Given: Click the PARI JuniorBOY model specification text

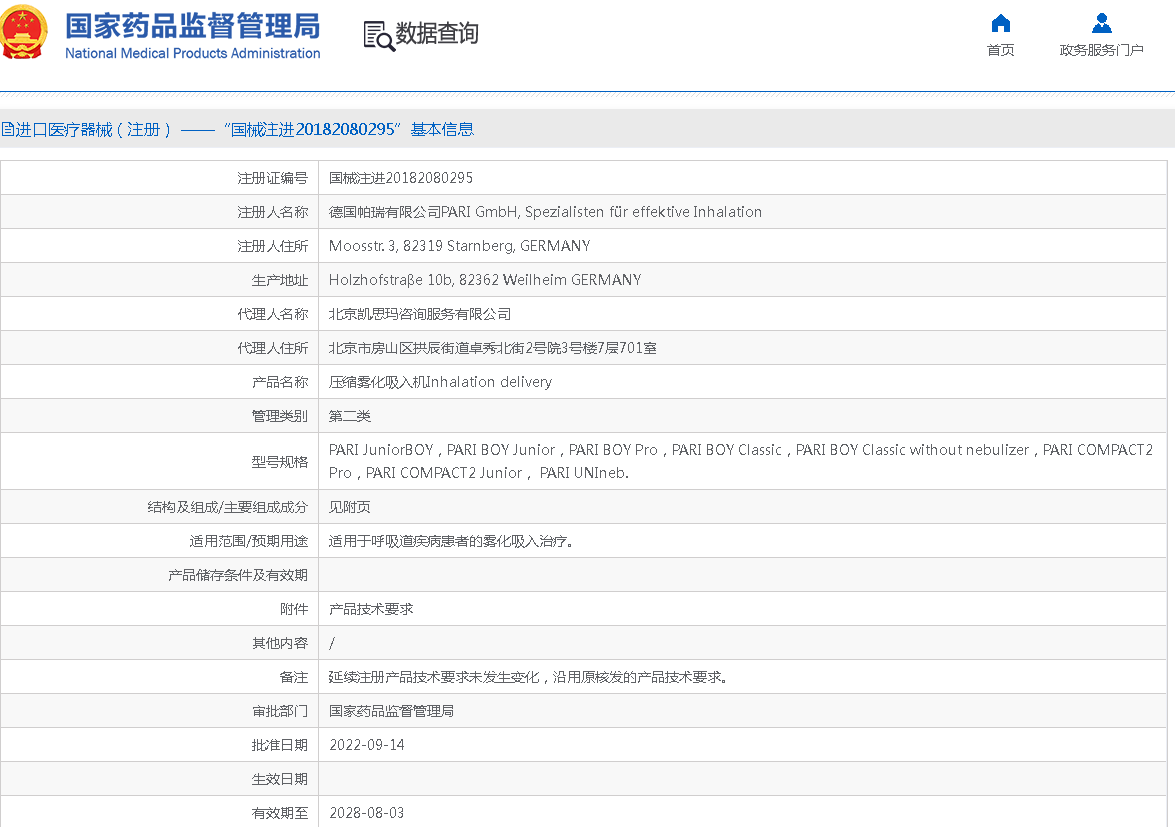Looking at the screenshot, I should pyautogui.click(x=740, y=461).
